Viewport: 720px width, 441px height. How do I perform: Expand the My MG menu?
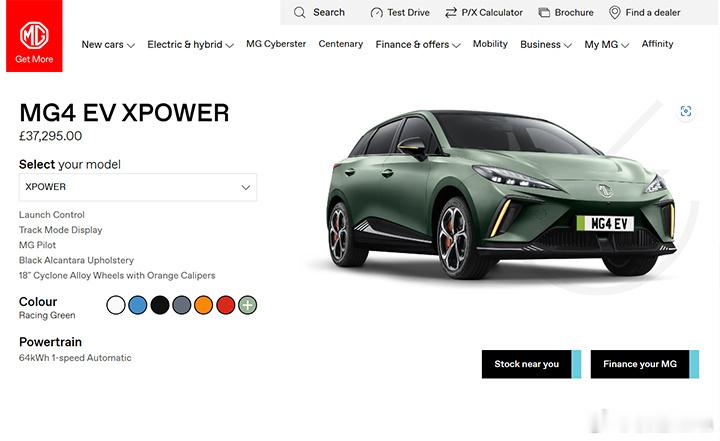[606, 45]
